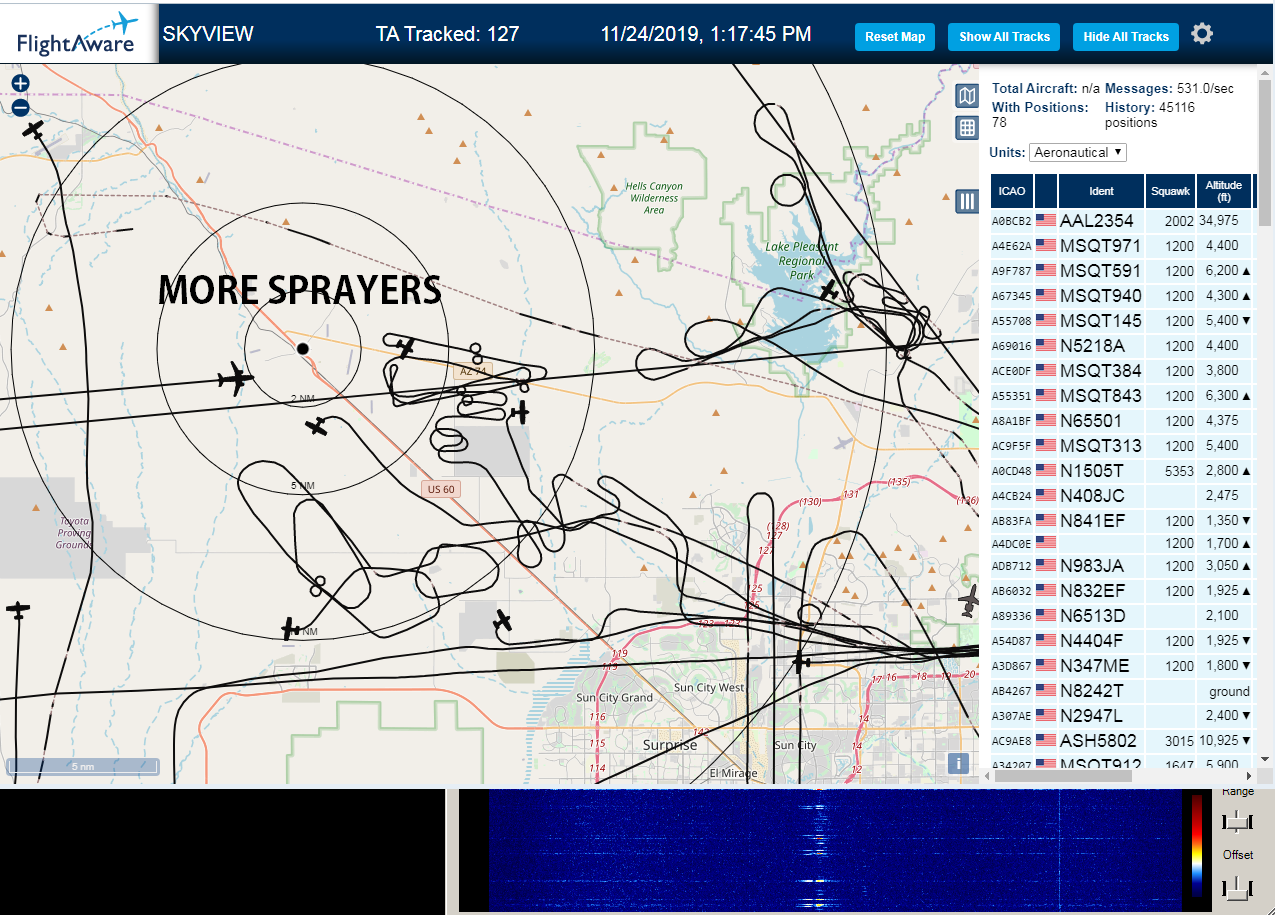This screenshot has height=915, width=1275.
Task: Select the MSQT313 aircraft row
Action: pyautogui.click(x=1122, y=445)
